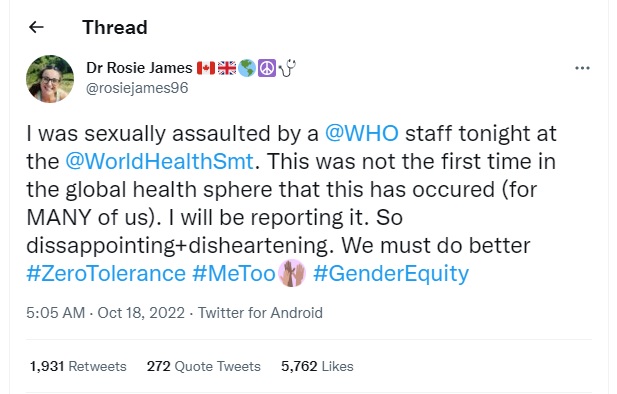Open the @WHO mention
The width and height of the screenshot is (617, 394).
[x=362, y=133]
